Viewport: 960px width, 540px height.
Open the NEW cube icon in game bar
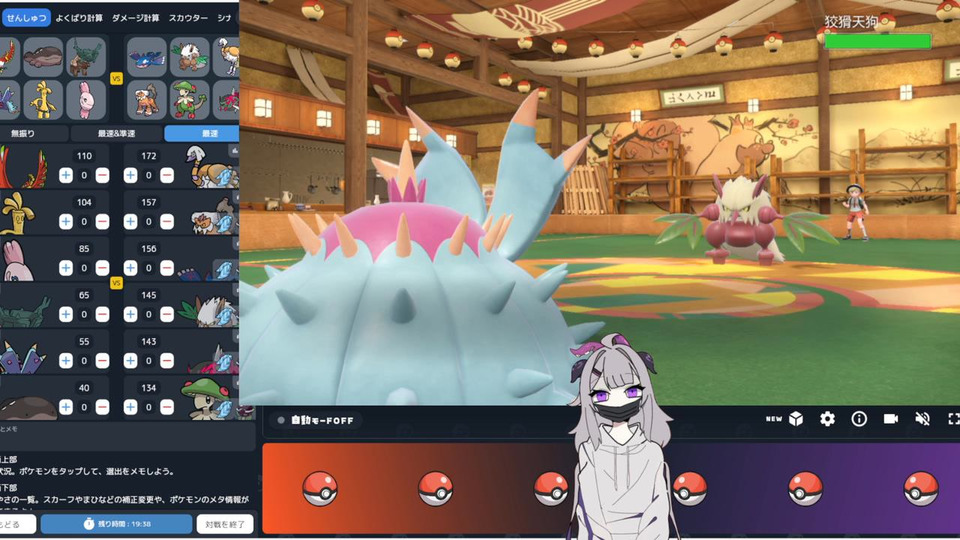tap(795, 419)
